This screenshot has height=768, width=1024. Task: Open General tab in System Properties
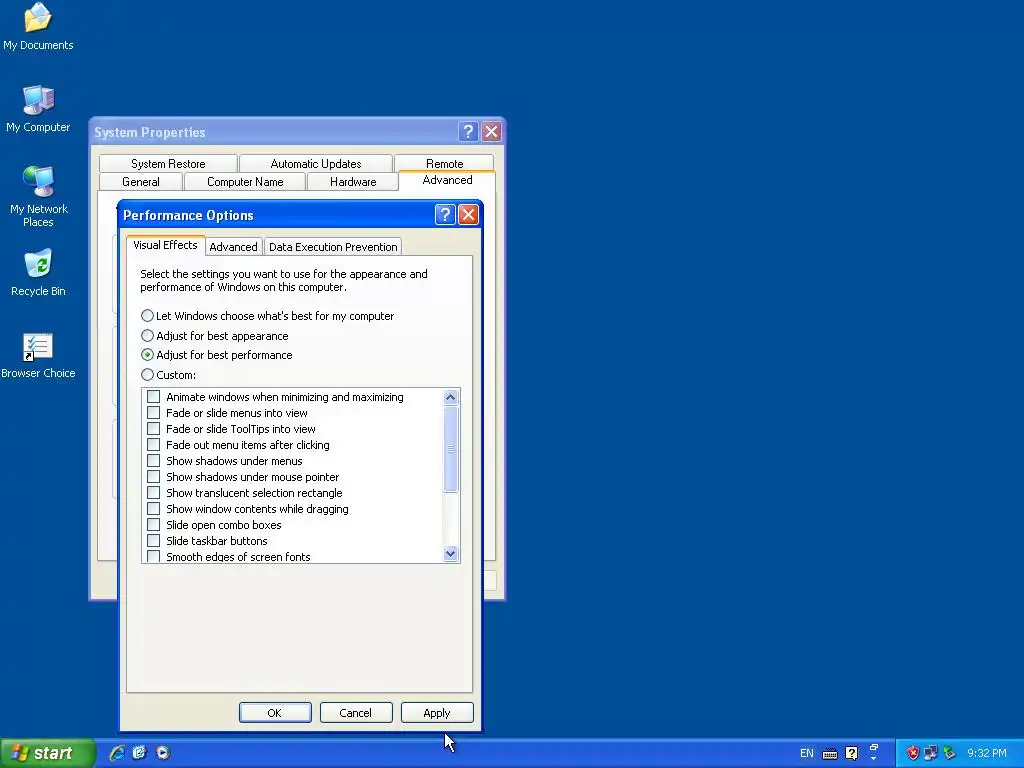coord(141,182)
